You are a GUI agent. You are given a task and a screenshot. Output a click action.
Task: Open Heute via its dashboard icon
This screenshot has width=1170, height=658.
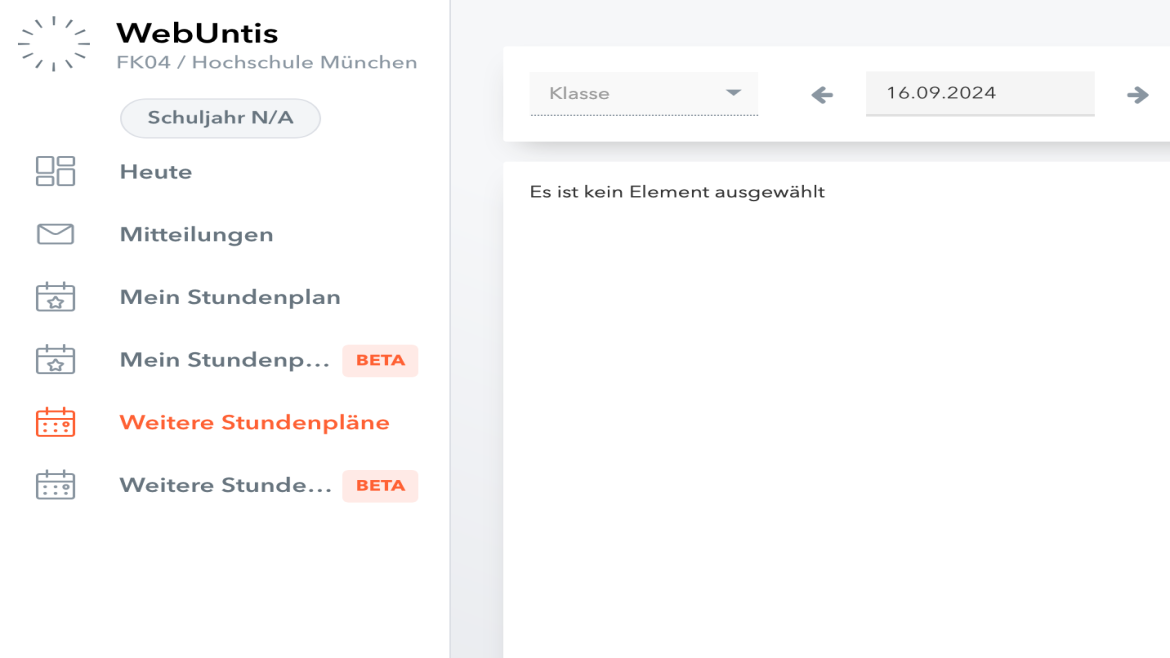pyautogui.click(x=55, y=171)
